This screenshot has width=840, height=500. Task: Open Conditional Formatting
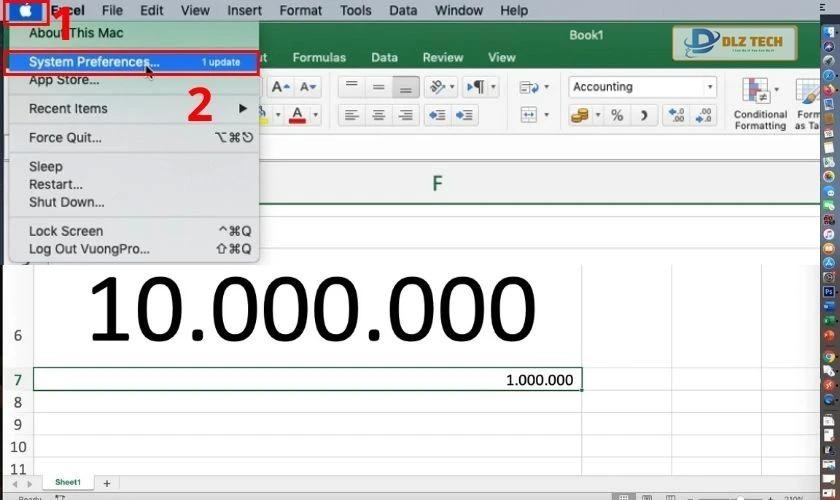pos(760,103)
